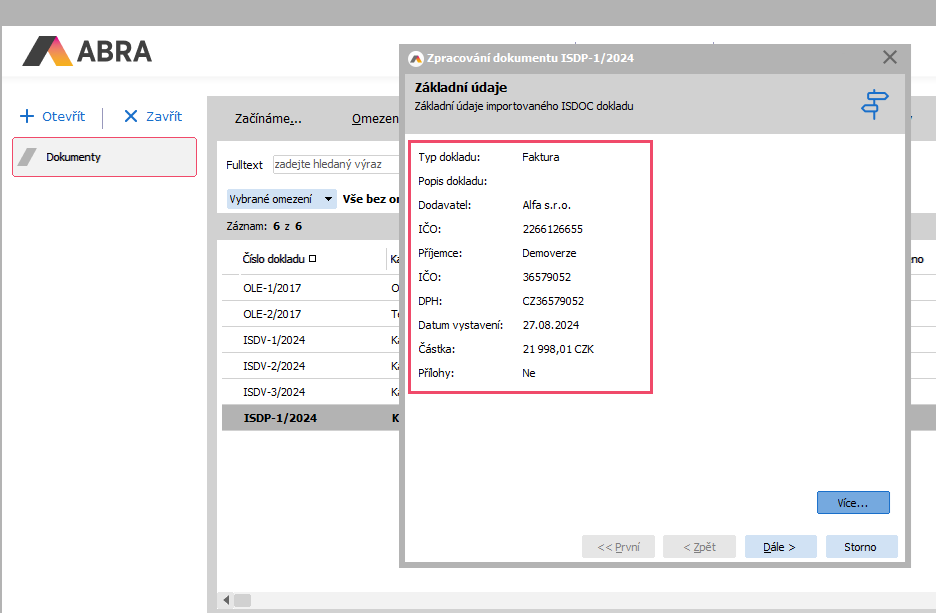Viewport: 936px width, 613px height.
Task: Click the Základní údaje heading
Action: click(x=461, y=87)
